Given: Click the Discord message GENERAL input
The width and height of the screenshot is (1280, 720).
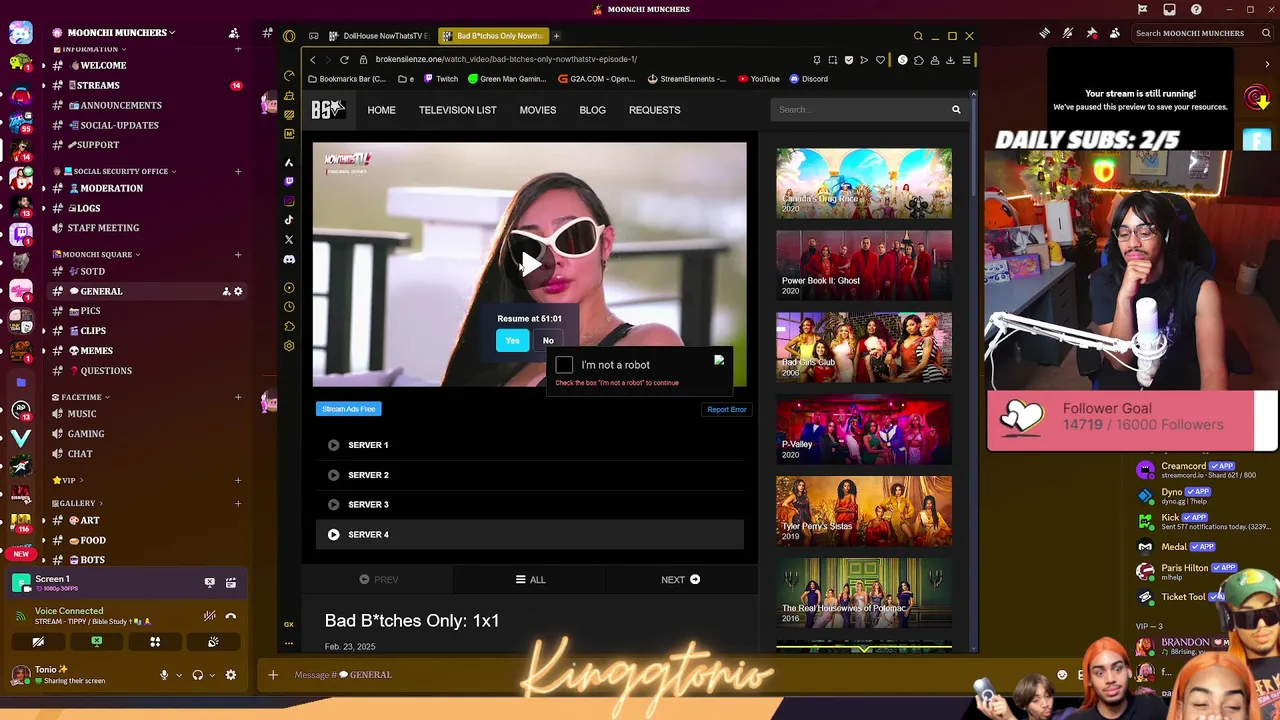Looking at the screenshot, I should (660, 675).
